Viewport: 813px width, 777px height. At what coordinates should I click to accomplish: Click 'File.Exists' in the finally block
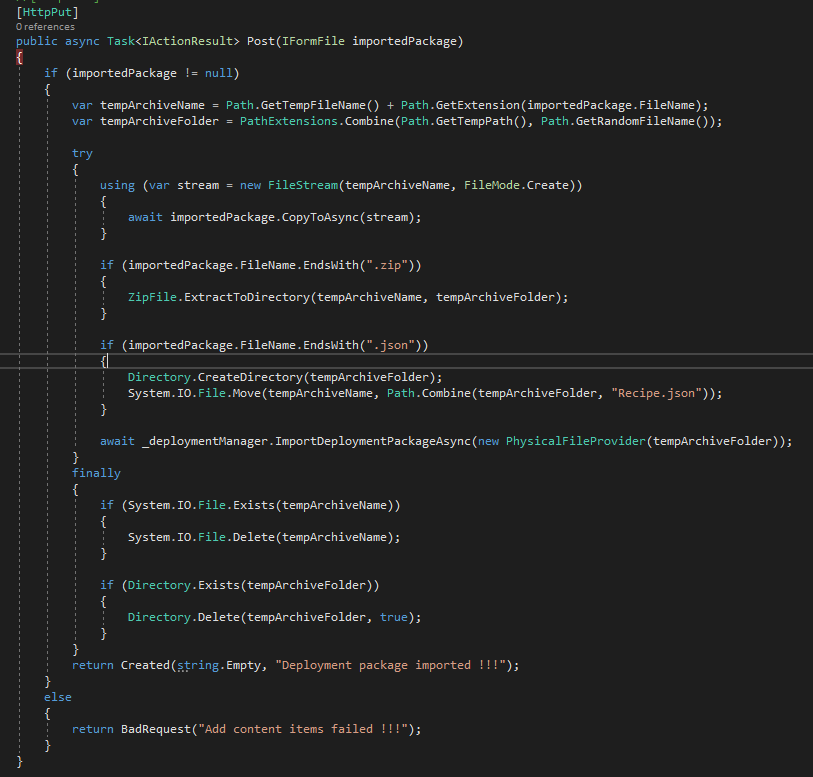tap(236, 505)
